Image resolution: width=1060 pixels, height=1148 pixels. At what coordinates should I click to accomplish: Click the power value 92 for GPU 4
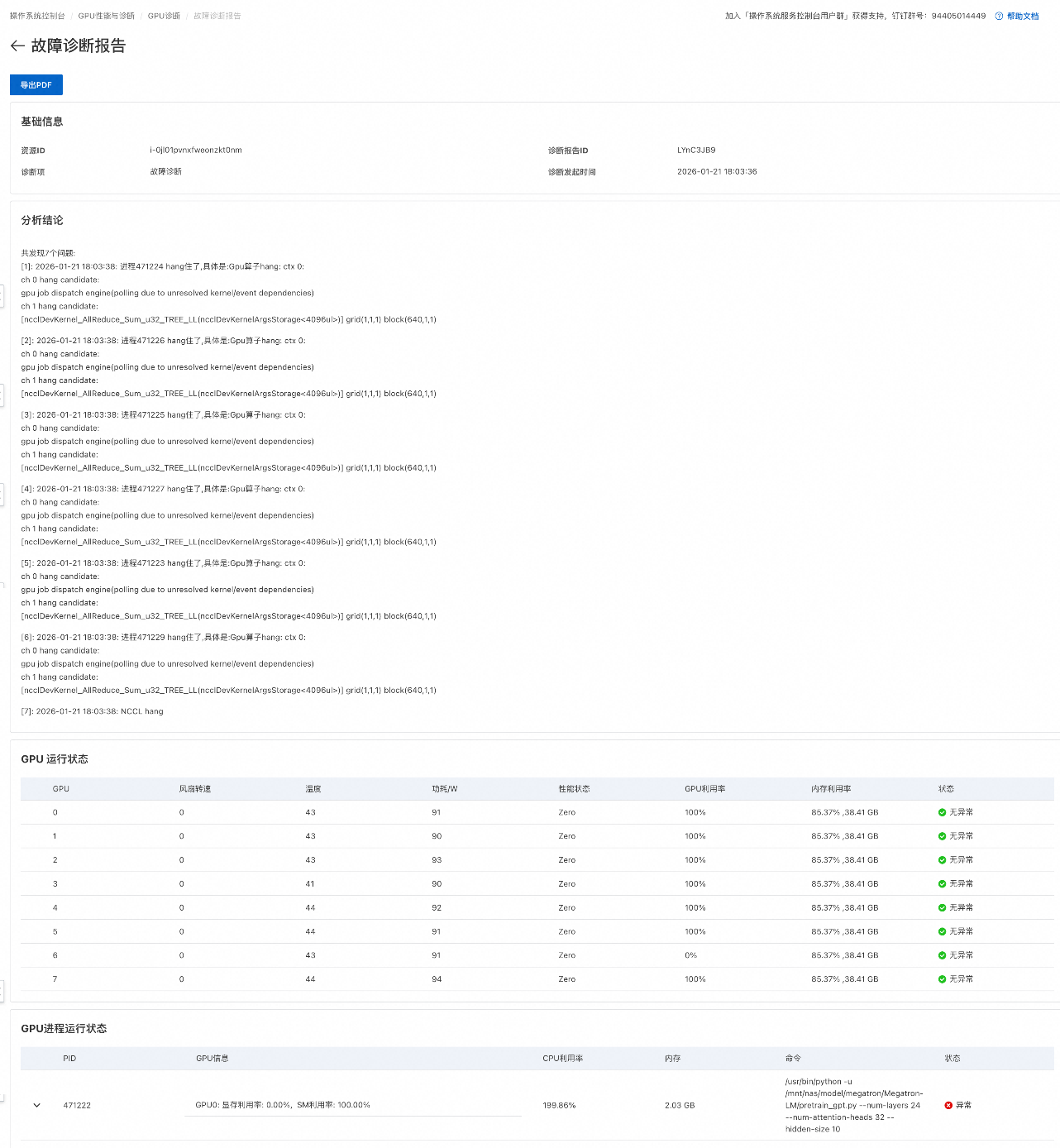(437, 908)
